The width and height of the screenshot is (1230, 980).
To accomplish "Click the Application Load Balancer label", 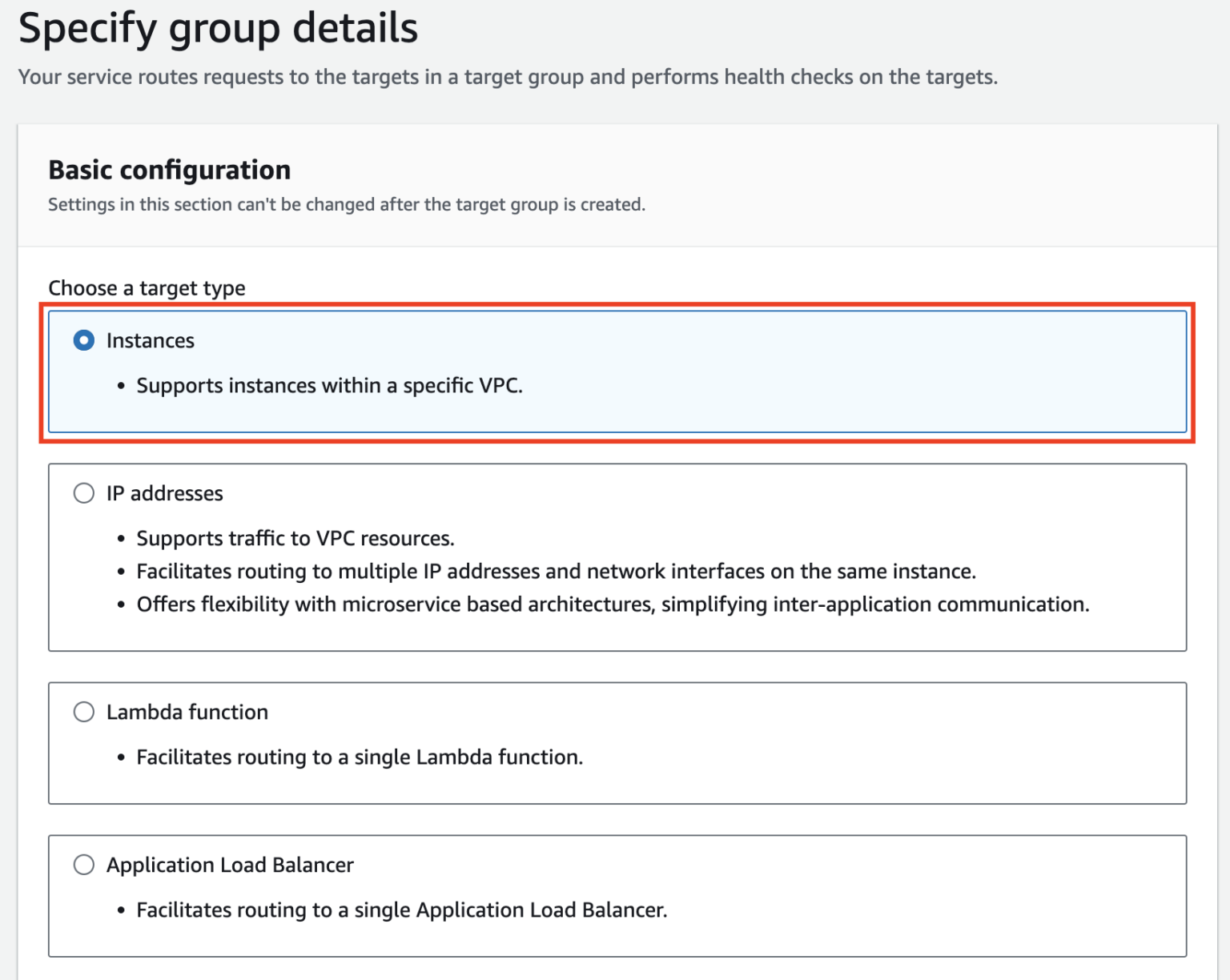I will coord(230,865).
